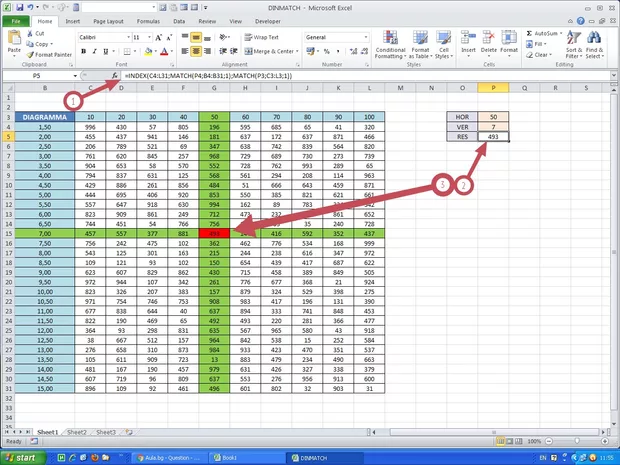Image resolution: width=620 pixels, height=465 pixels.
Task: Click the Windows Start button
Action: click(x=23, y=457)
